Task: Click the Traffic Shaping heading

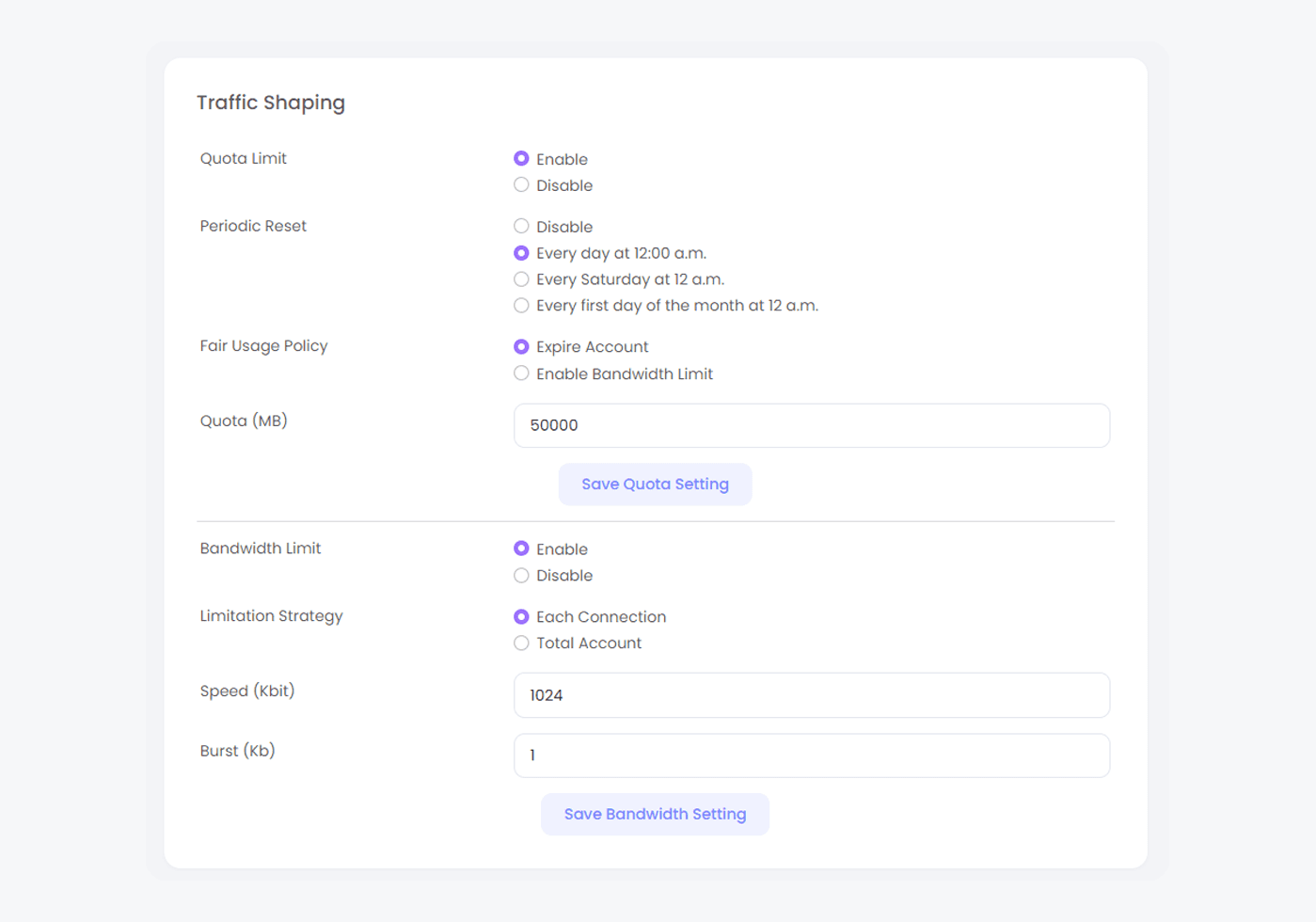Action: 271,103
